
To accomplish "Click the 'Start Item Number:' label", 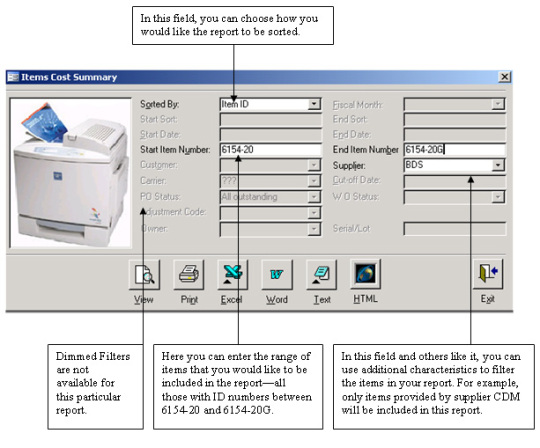I will (x=175, y=150).
